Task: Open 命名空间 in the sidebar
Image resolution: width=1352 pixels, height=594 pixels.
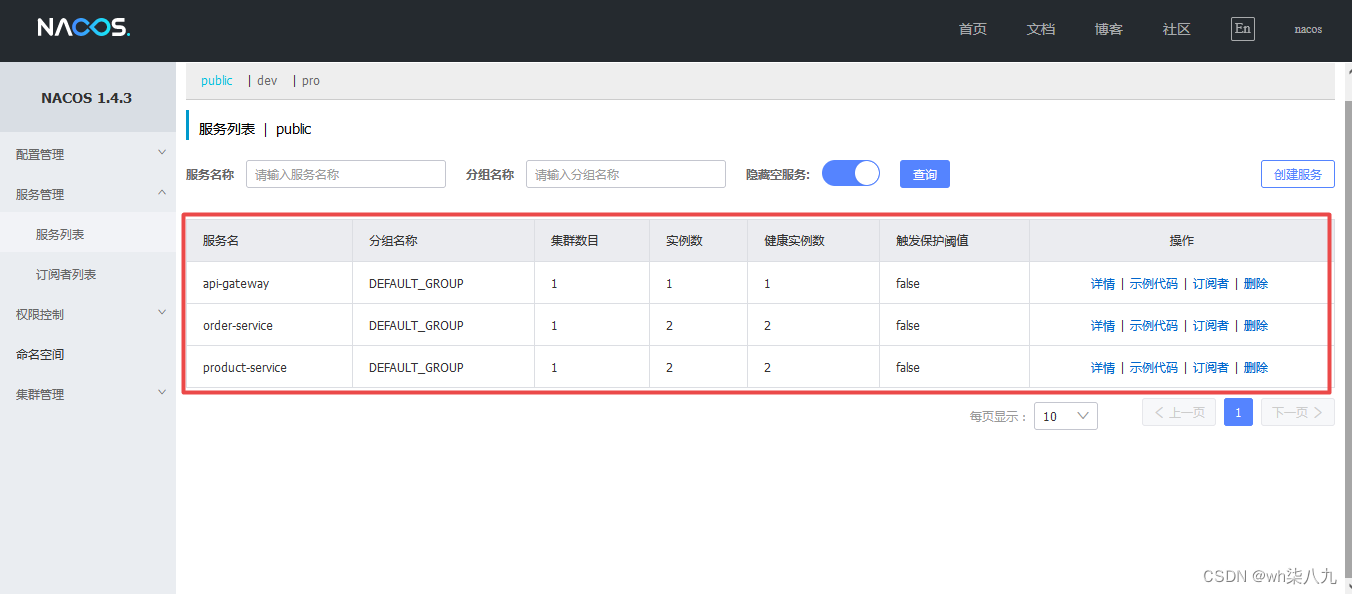Action: pyautogui.click(x=88, y=354)
